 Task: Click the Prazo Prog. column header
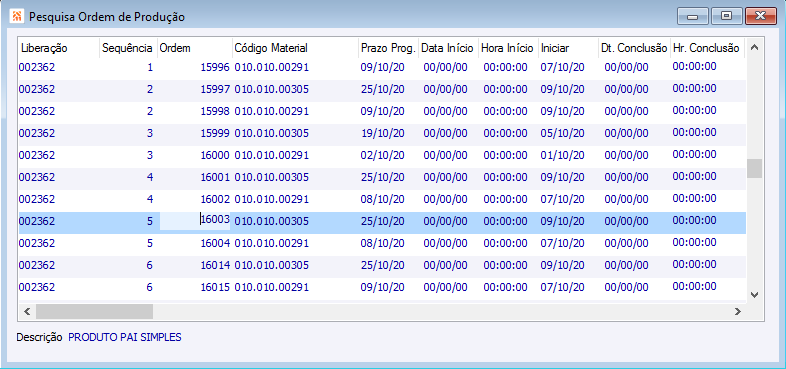pyautogui.click(x=388, y=48)
